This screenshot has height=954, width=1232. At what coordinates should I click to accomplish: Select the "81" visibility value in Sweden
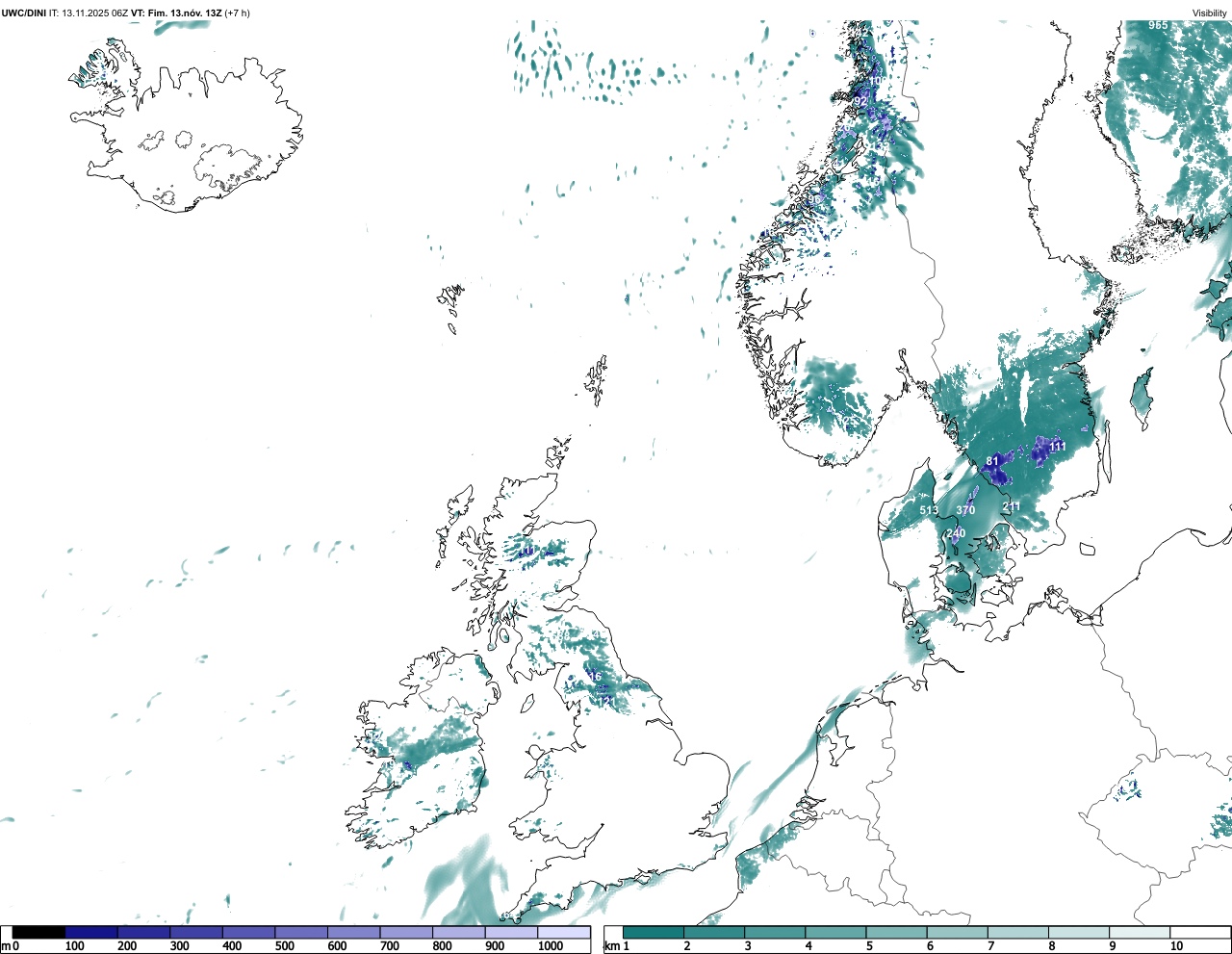point(992,461)
